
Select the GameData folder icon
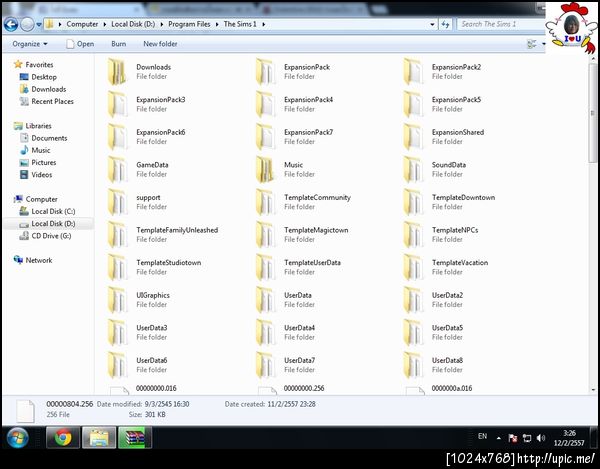117,169
